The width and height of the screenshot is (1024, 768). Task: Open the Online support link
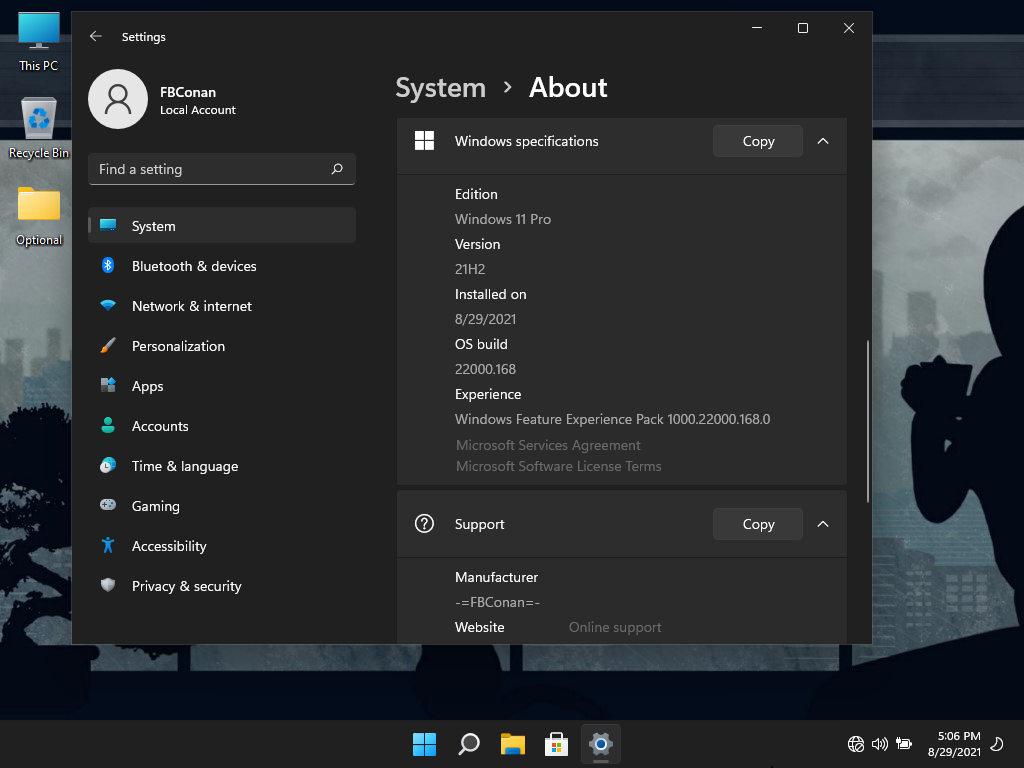point(615,627)
